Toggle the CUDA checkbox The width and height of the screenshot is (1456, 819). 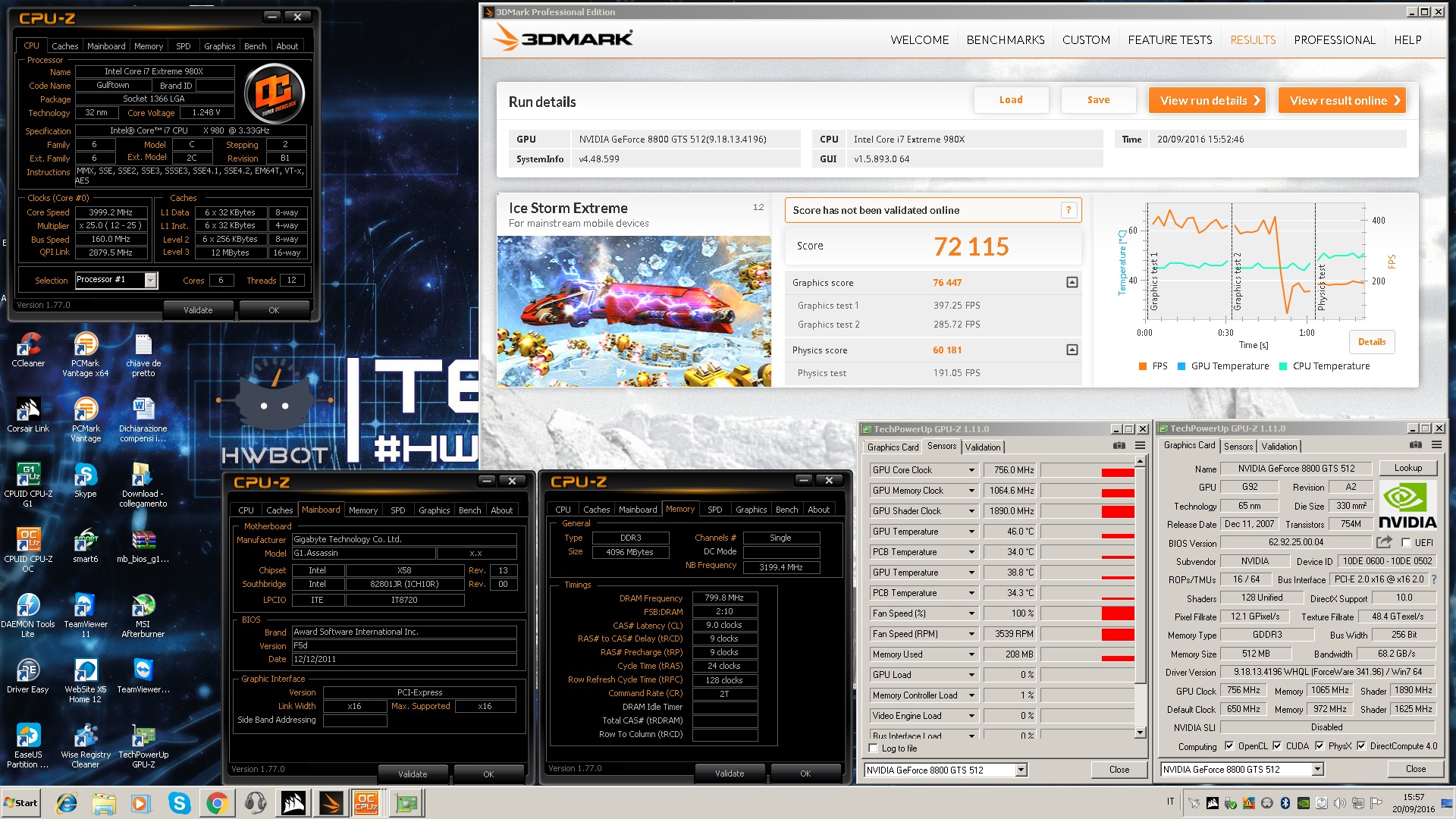tap(1277, 746)
